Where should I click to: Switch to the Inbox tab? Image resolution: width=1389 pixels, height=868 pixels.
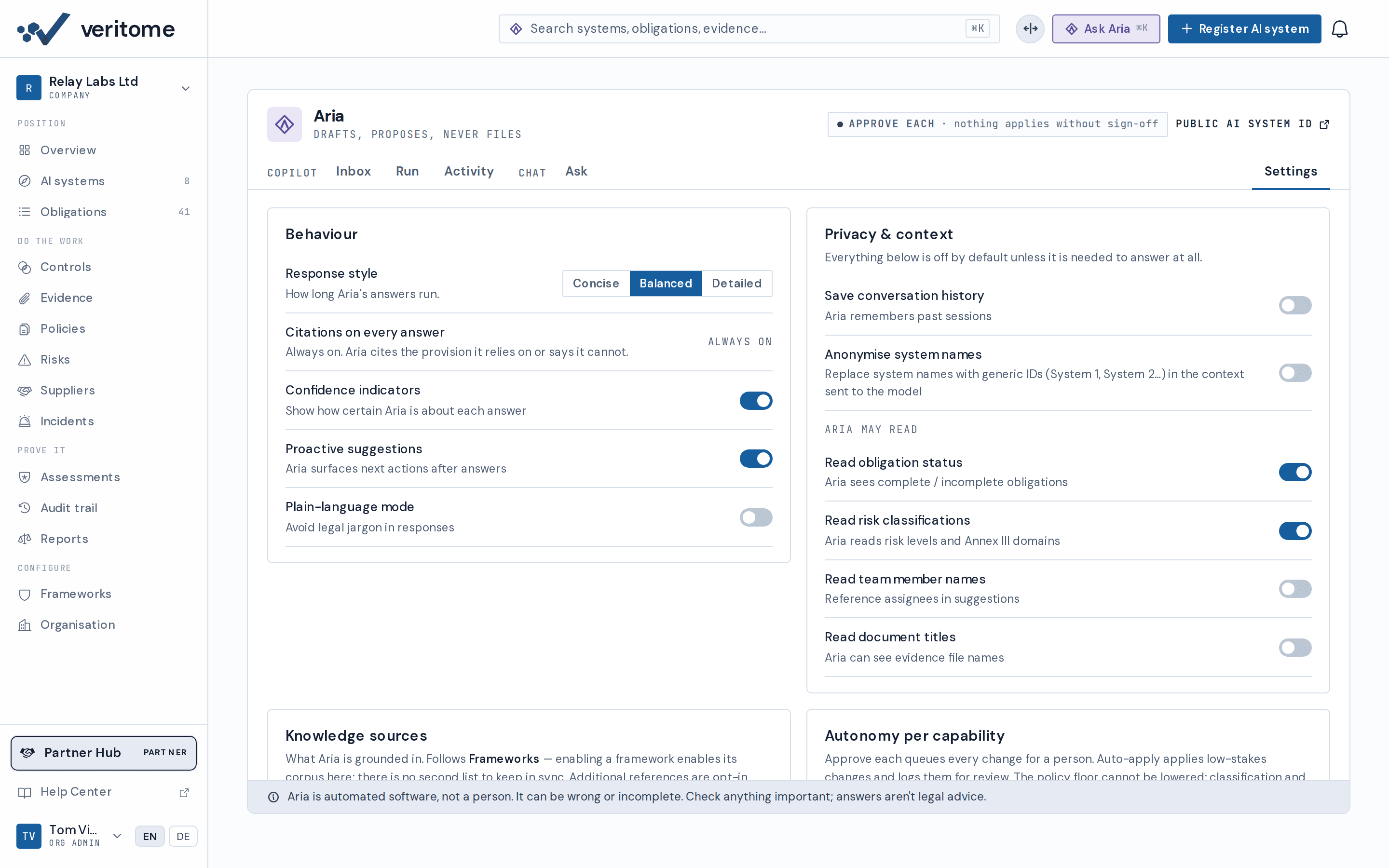pos(353,171)
